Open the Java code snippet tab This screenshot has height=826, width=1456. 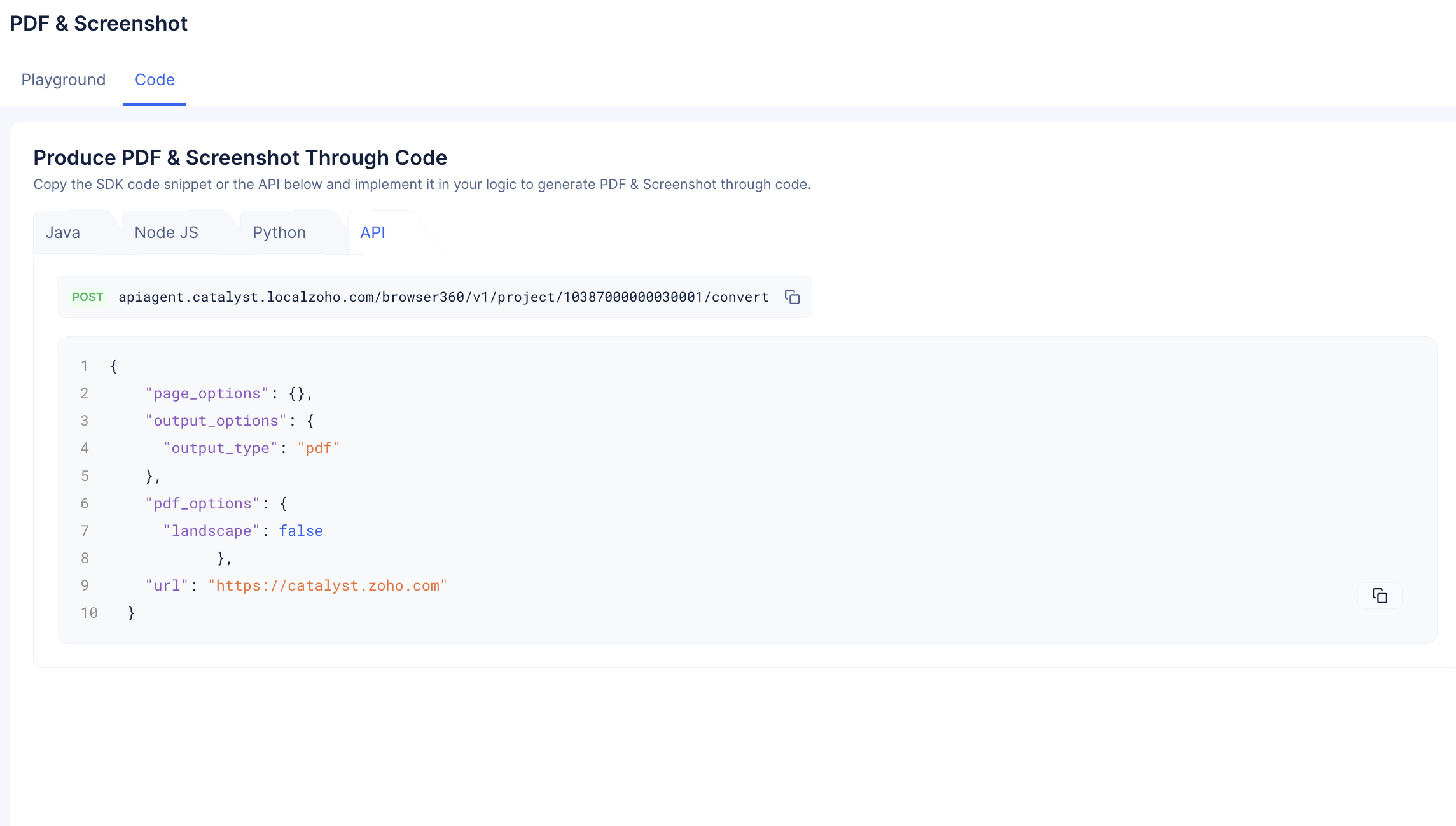click(62, 232)
